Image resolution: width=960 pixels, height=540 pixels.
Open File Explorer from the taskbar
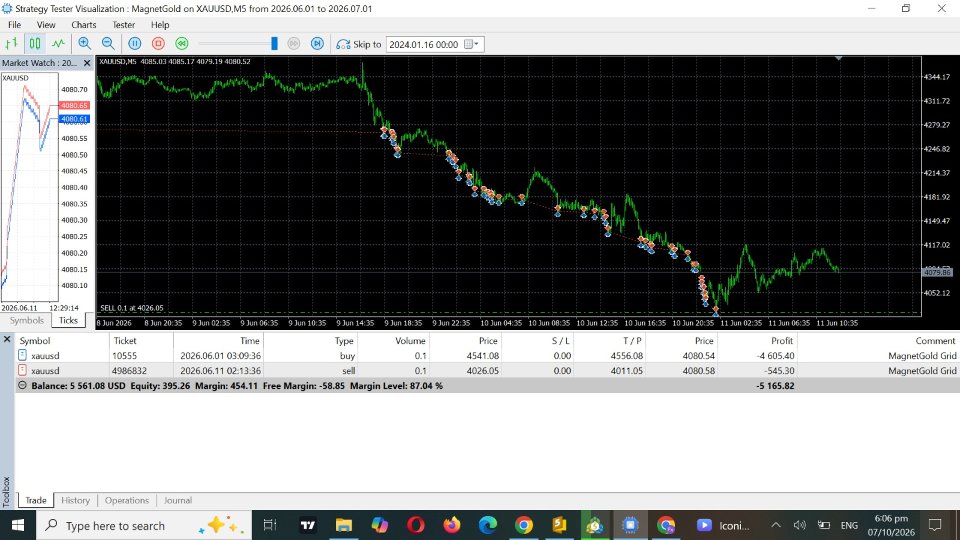[x=343, y=525]
